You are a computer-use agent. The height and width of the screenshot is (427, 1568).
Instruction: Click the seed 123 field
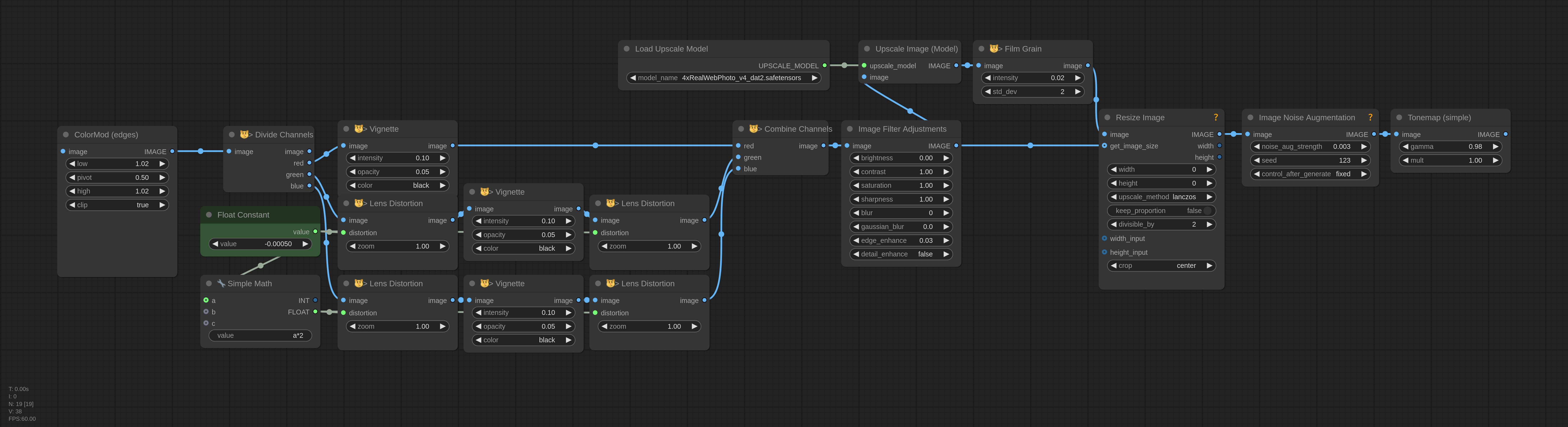pyautogui.click(x=1310, y=161)
